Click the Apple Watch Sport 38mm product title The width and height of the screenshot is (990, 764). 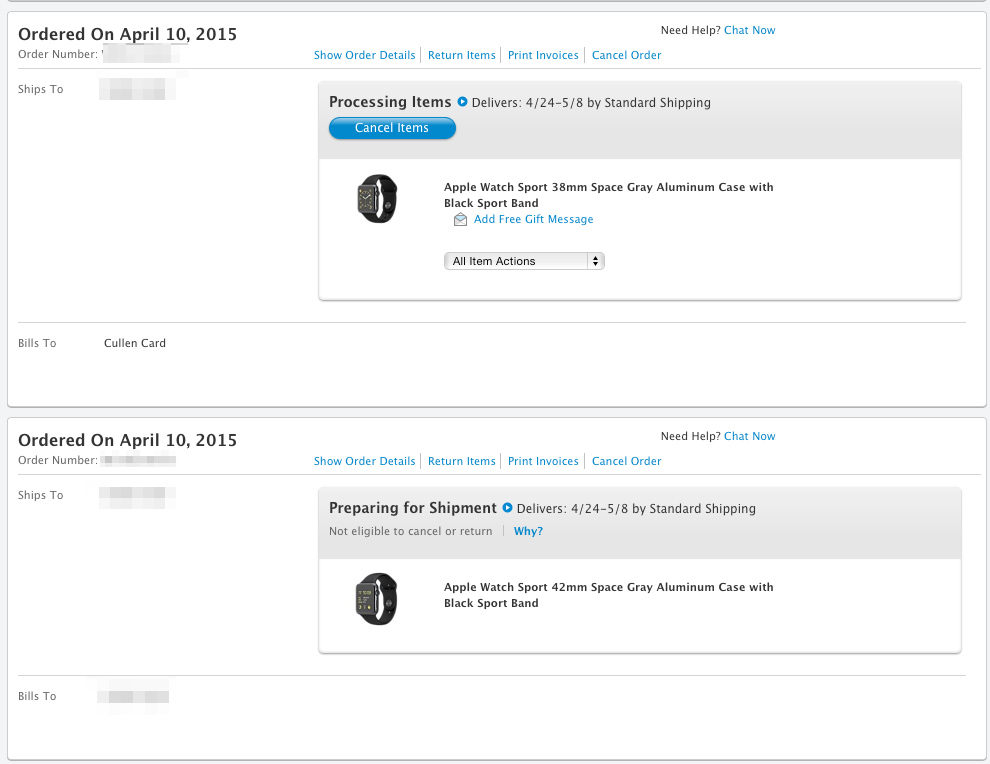tap(609, 195)
